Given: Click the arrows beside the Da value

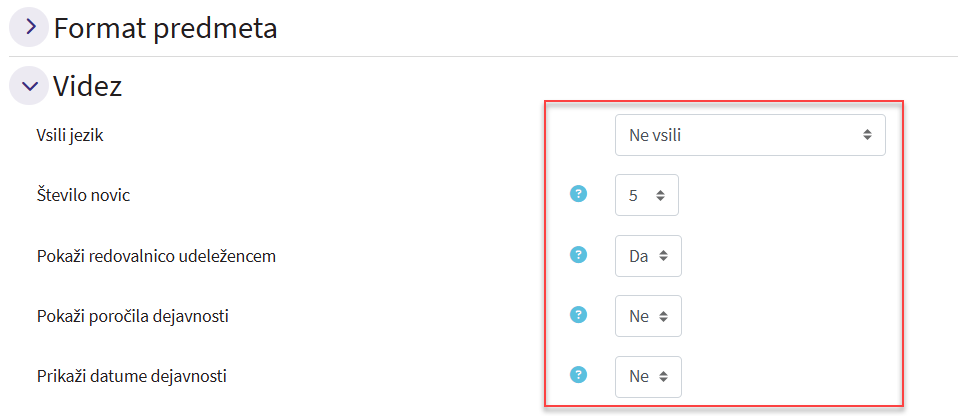Looking at the screenshot, I should 665,256.
